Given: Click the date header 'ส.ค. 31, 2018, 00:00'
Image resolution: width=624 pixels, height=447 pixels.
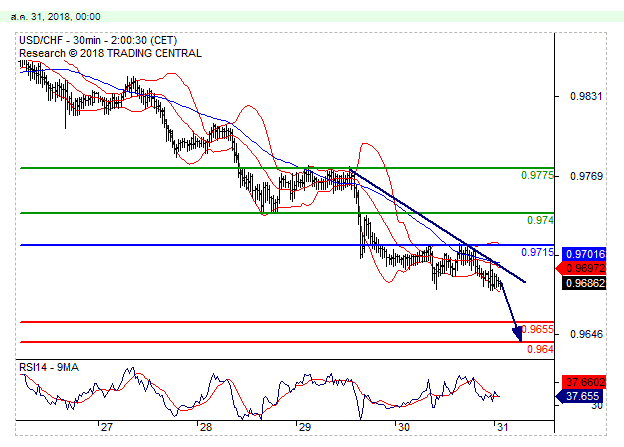Looking at the screenshot, I should [x=56, y=17].
